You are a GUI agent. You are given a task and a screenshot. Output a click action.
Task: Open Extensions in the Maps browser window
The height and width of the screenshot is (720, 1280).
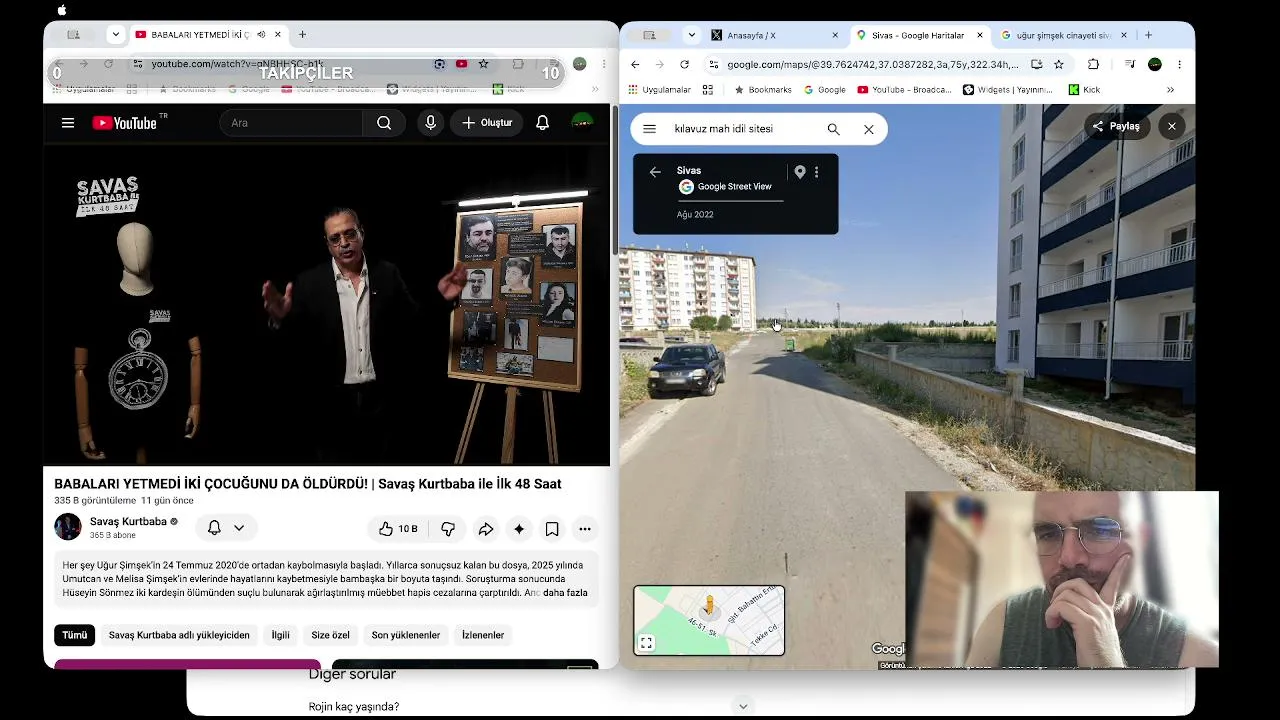pyautogui.click(x=1093, y=64)
